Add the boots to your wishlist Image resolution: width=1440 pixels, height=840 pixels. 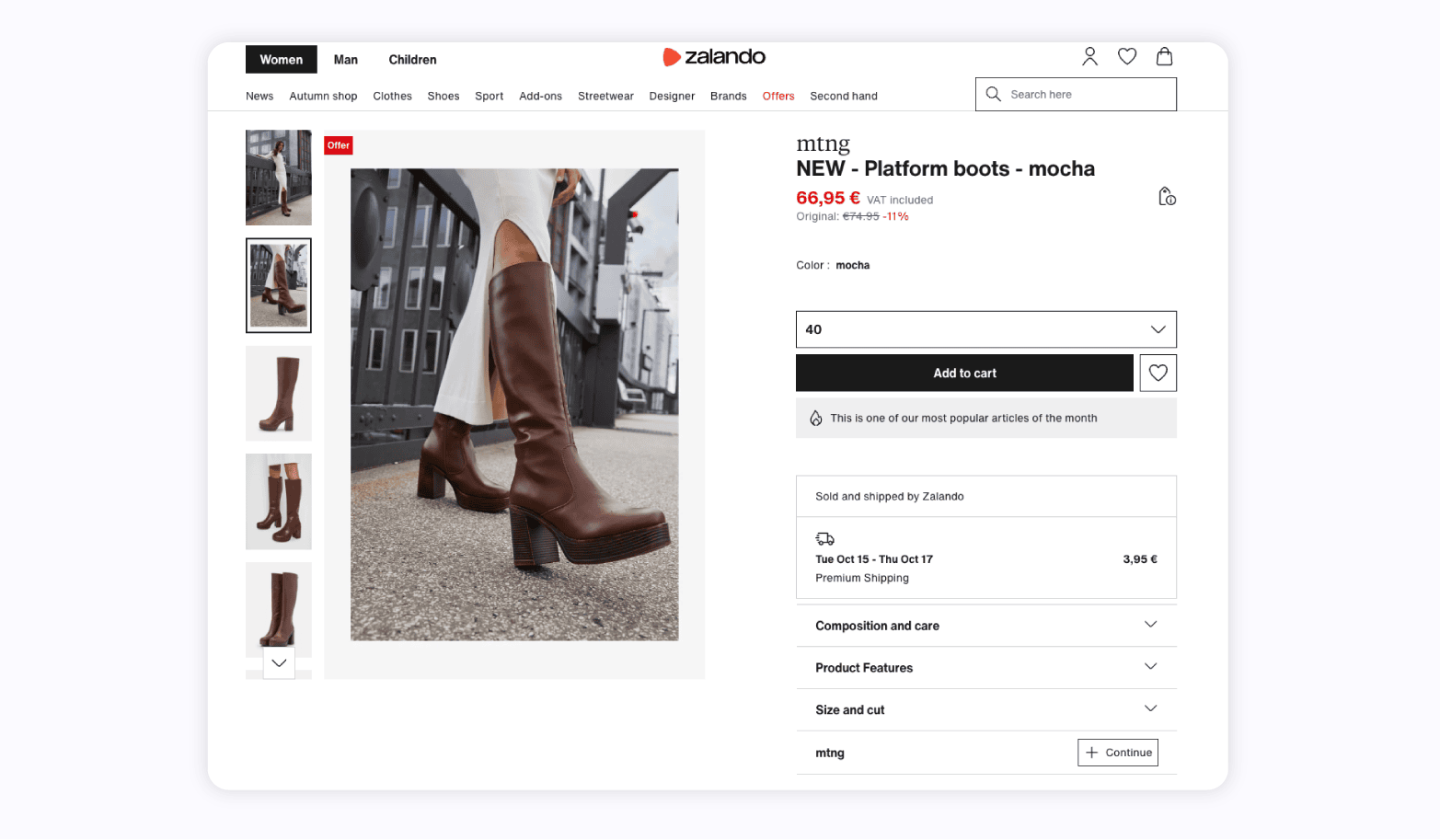[1158, 373]
